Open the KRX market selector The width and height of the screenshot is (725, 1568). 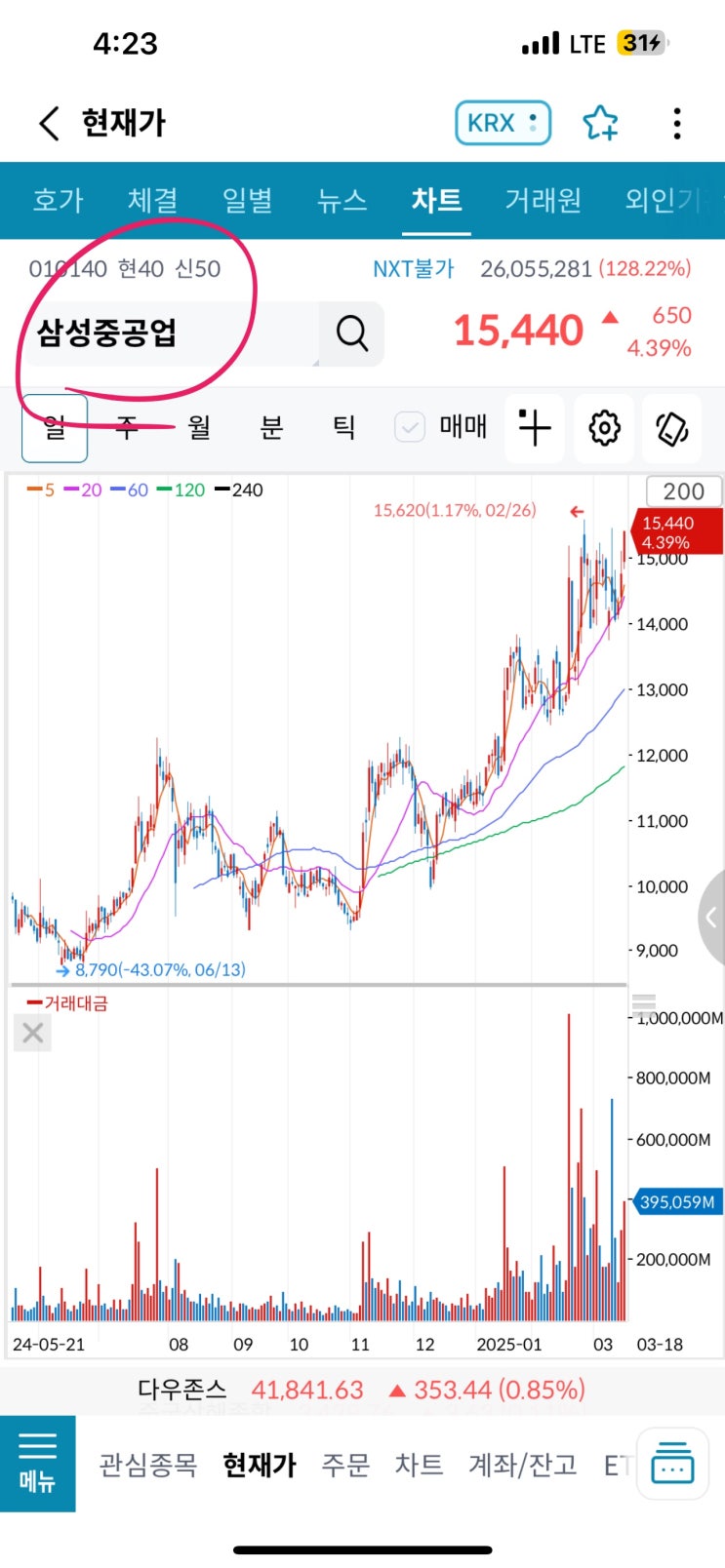(x=503, y=123)
